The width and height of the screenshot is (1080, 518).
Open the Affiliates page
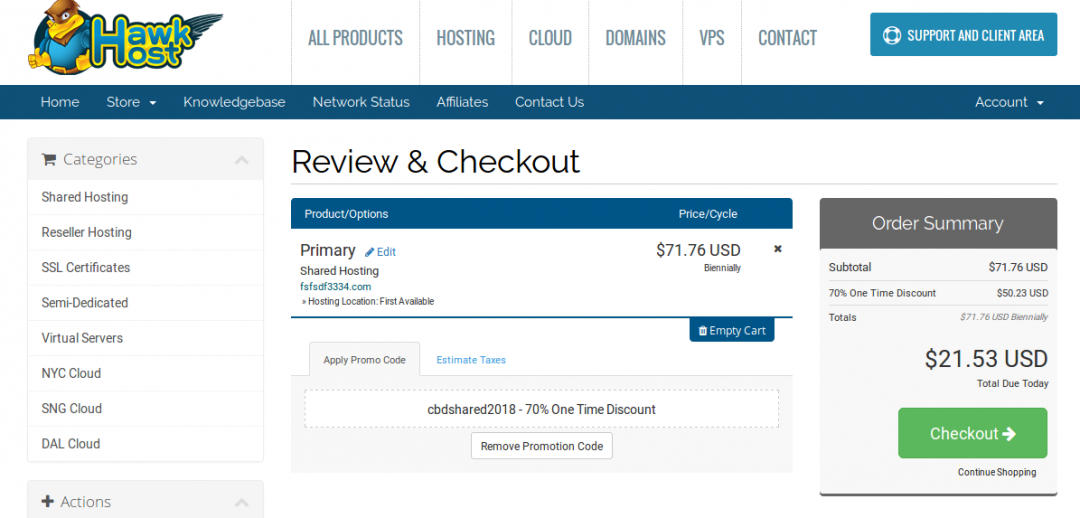[x=462, y=102]
